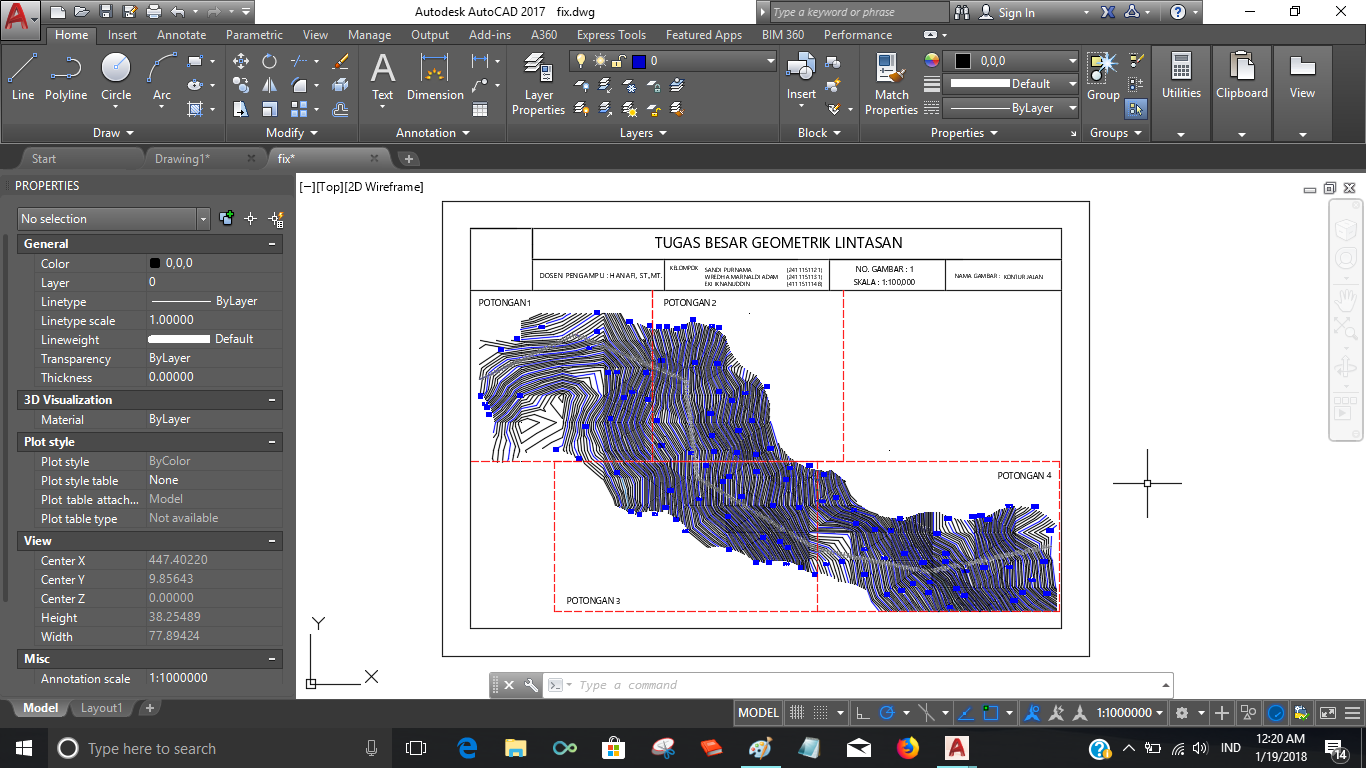The height and width of the screenshot is (768, 1366).
Task: Click the Move tool in Modify panel
Action: [x=241, y=61]
